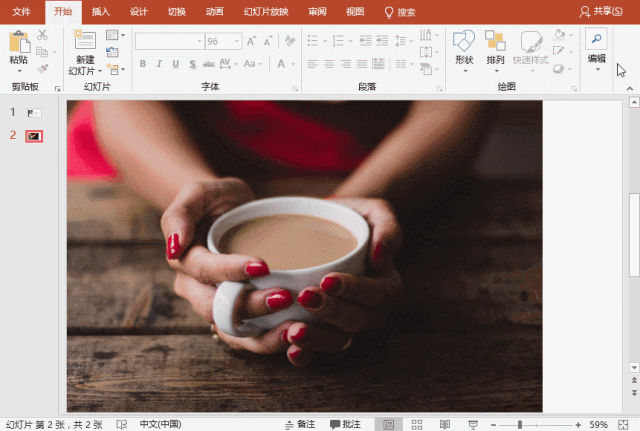Decrease font size with smaller A
640x431 pixels.
coord(268,41)
